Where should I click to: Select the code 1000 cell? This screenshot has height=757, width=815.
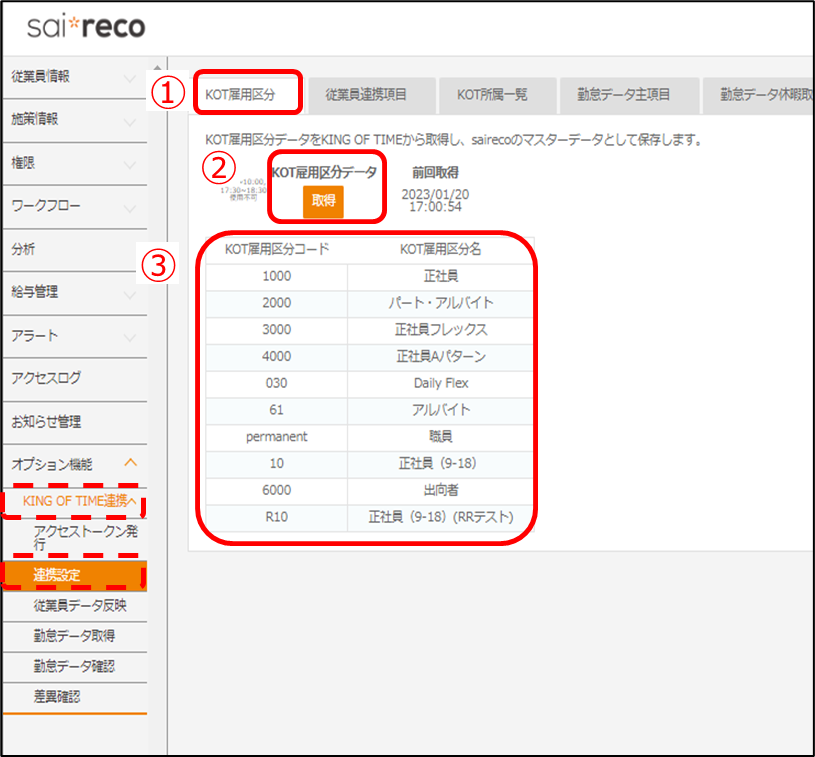tap(277, 277)
